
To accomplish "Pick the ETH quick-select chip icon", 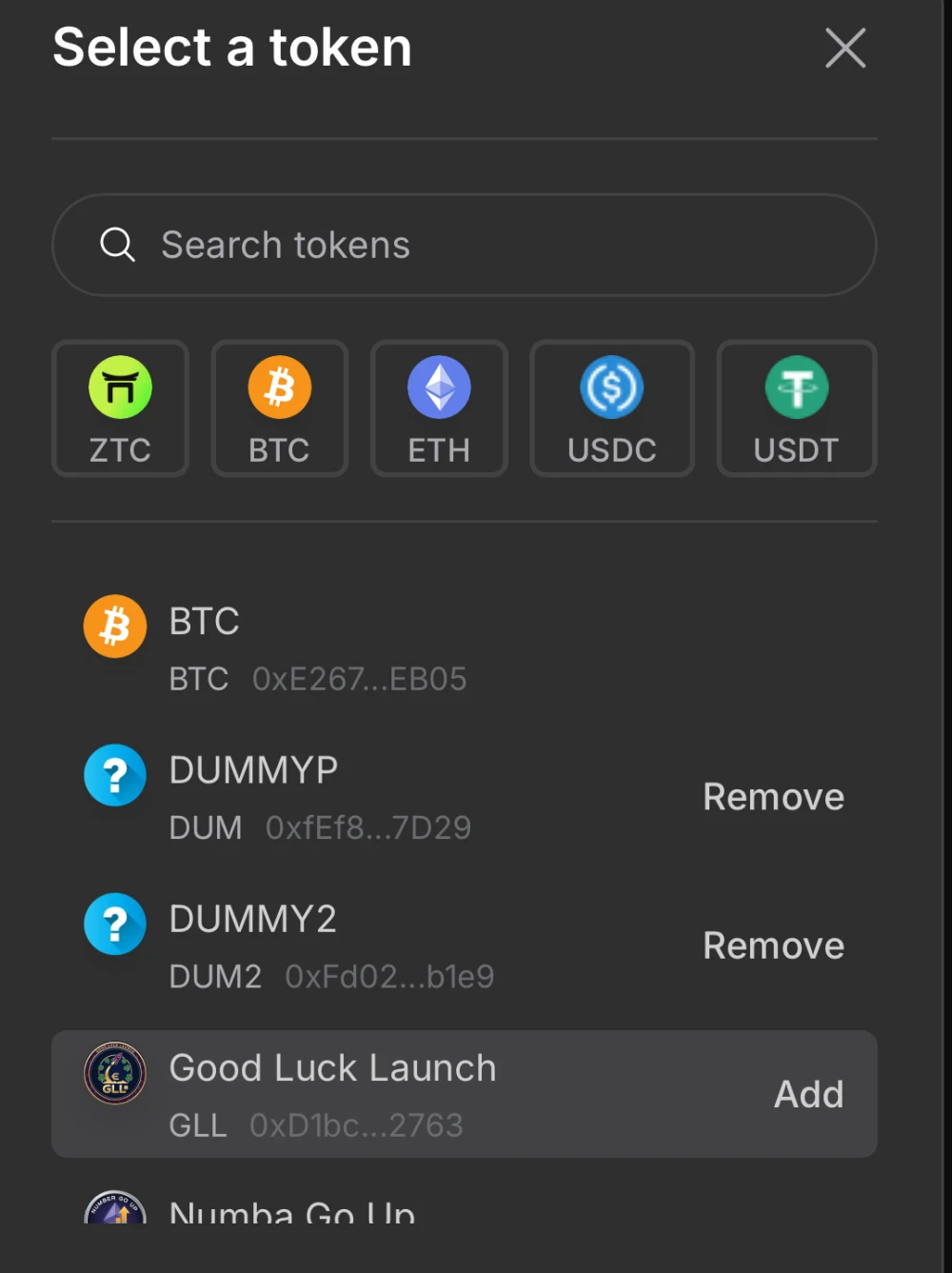I will [x=439, y=388].
